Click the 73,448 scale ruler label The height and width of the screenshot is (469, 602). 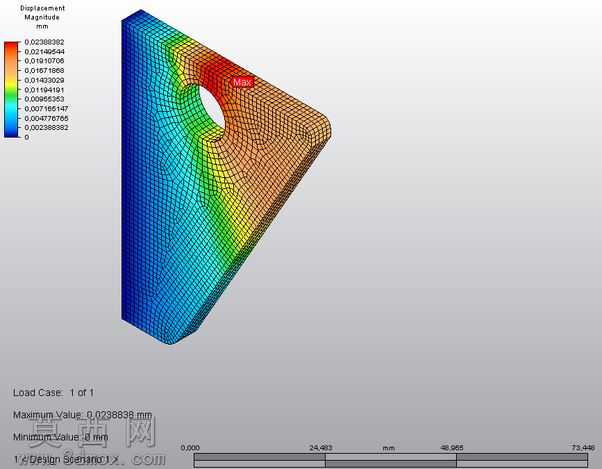point(583,448)
